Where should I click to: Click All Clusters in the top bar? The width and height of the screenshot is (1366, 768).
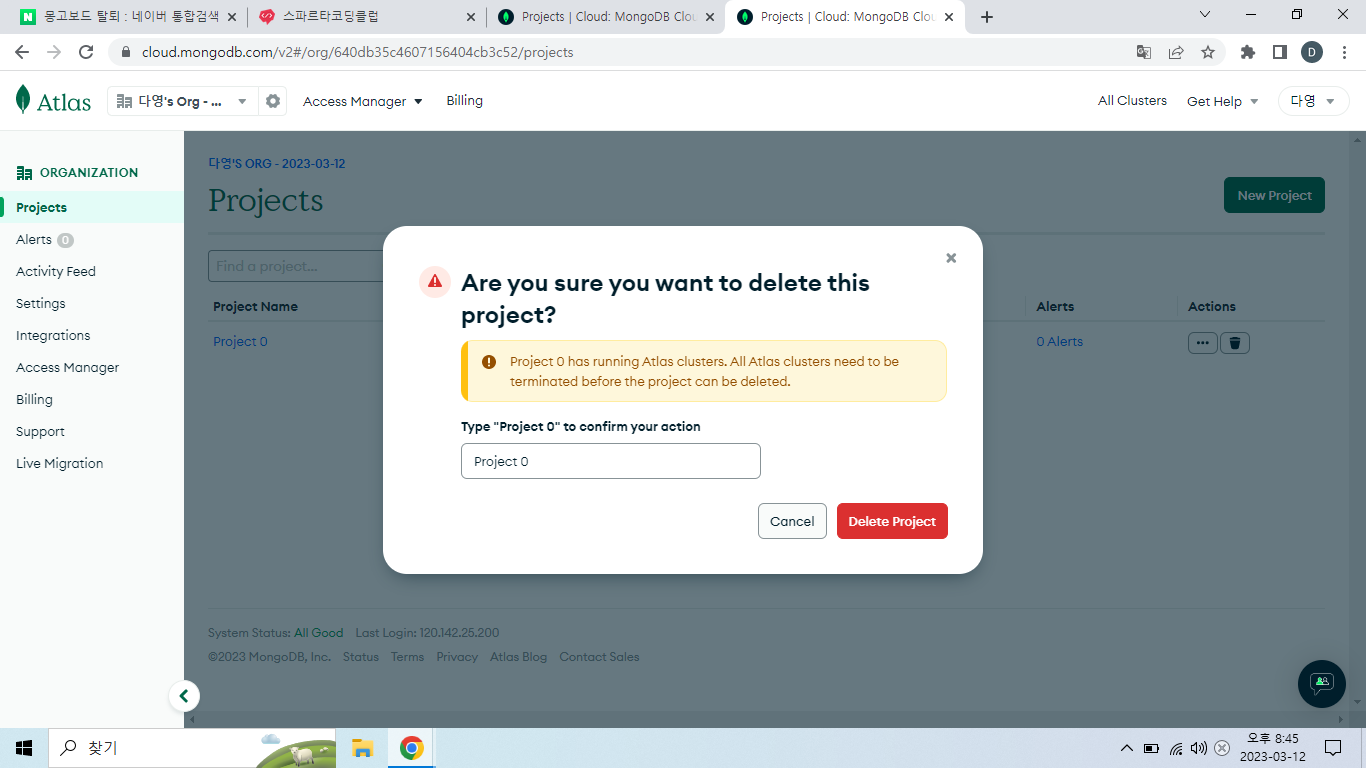click(x=1132, y=100)
